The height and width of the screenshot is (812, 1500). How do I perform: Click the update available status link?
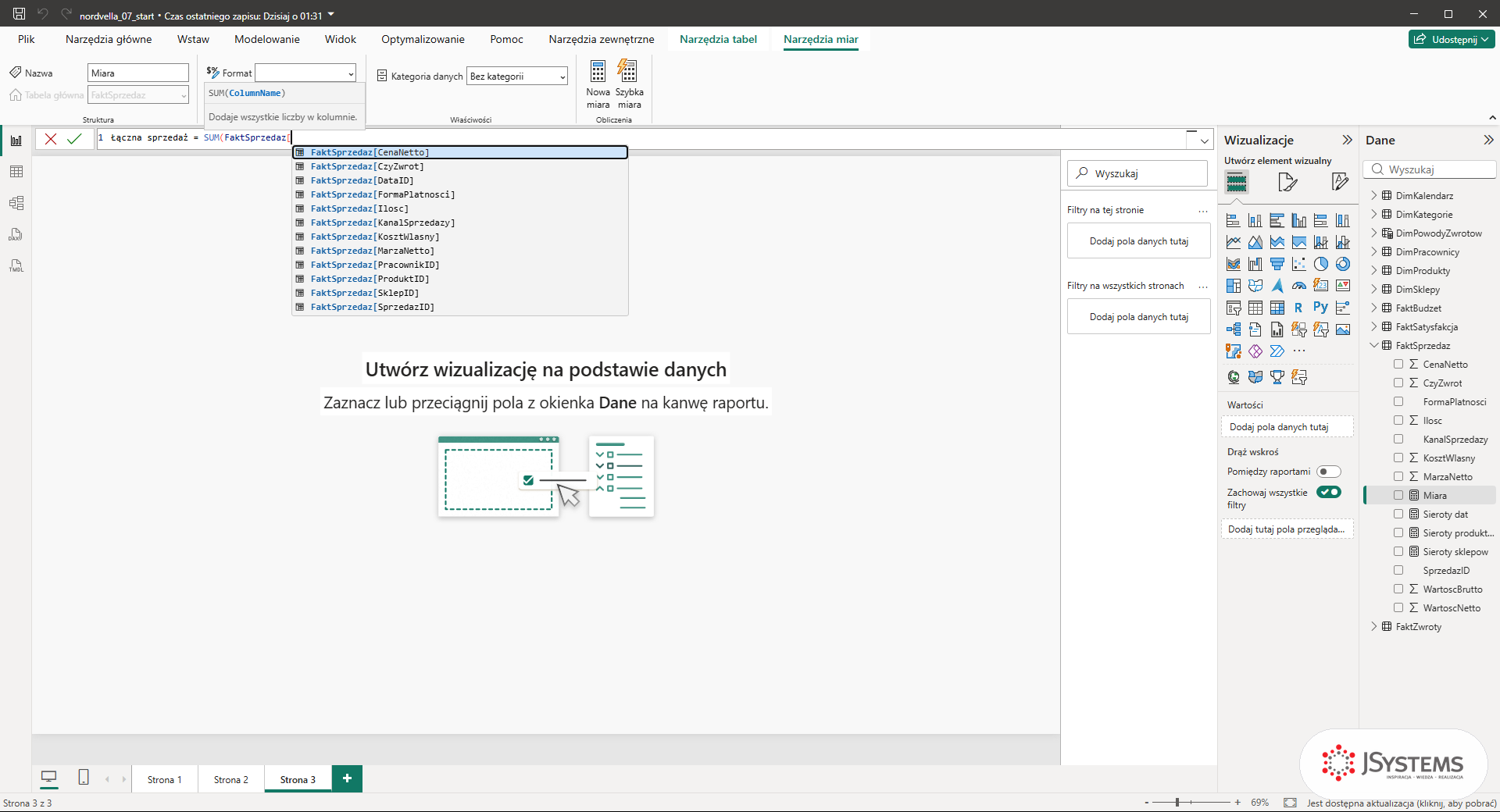pyautogui.click(x=1402, y=803)
